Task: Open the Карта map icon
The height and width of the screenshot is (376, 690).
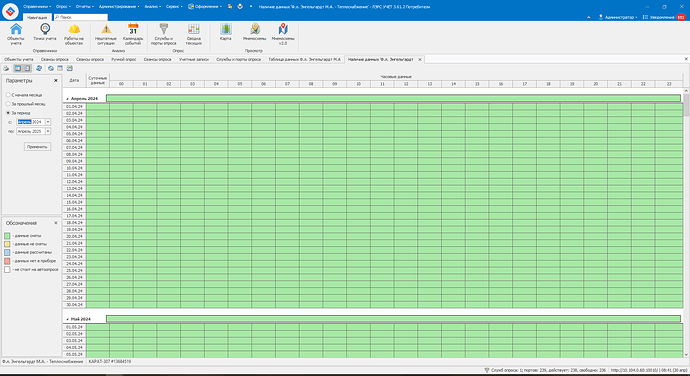Action: pyautogui.click(x=226, y=33)
